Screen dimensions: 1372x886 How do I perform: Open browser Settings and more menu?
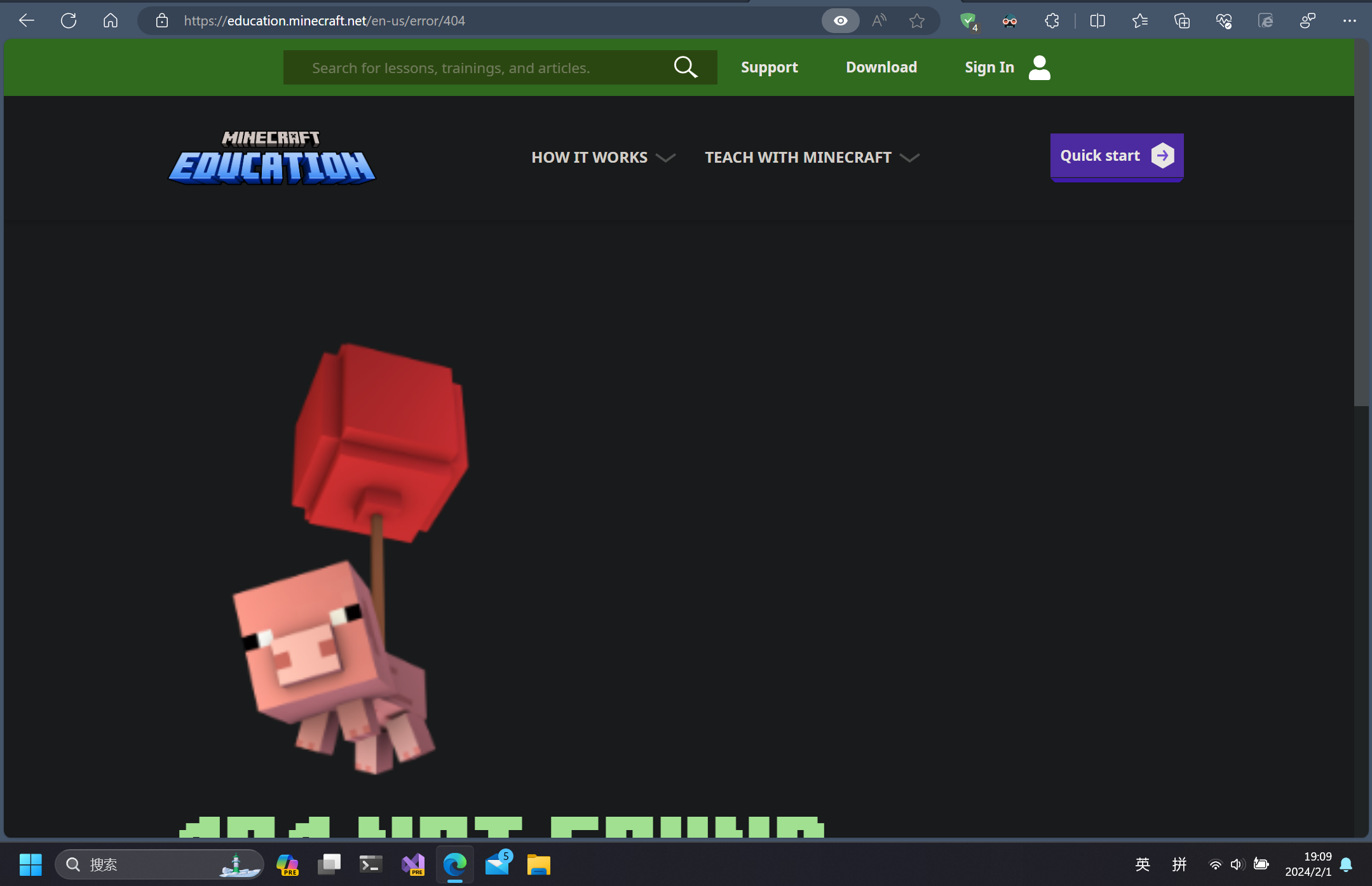[x=1349, y=21]
